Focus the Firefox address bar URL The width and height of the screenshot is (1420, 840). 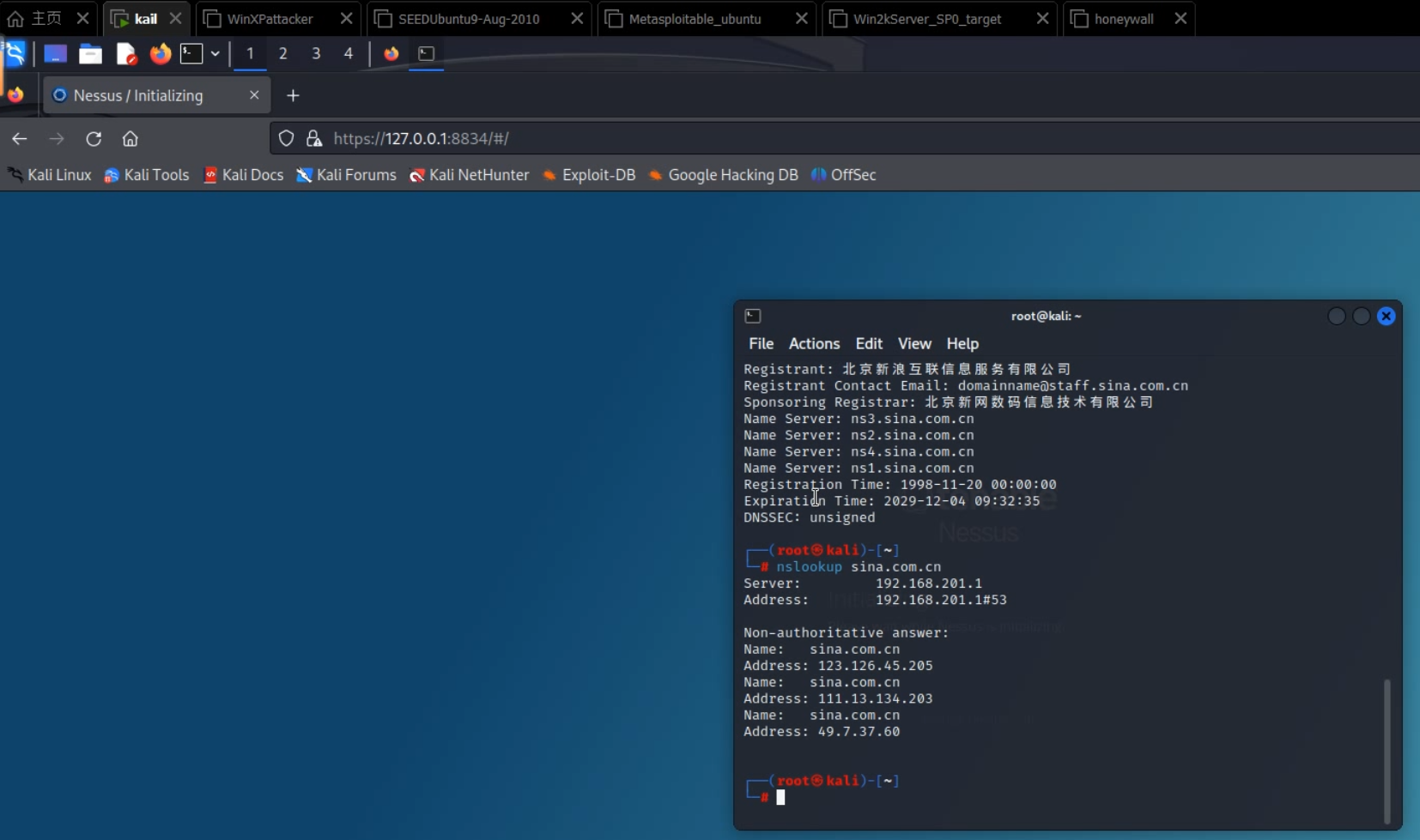(422, 138)
